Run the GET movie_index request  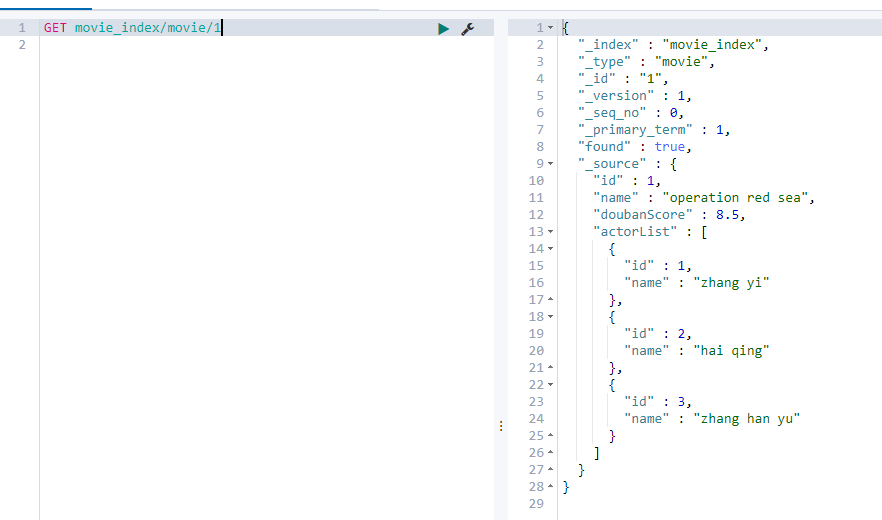(443, 29)
